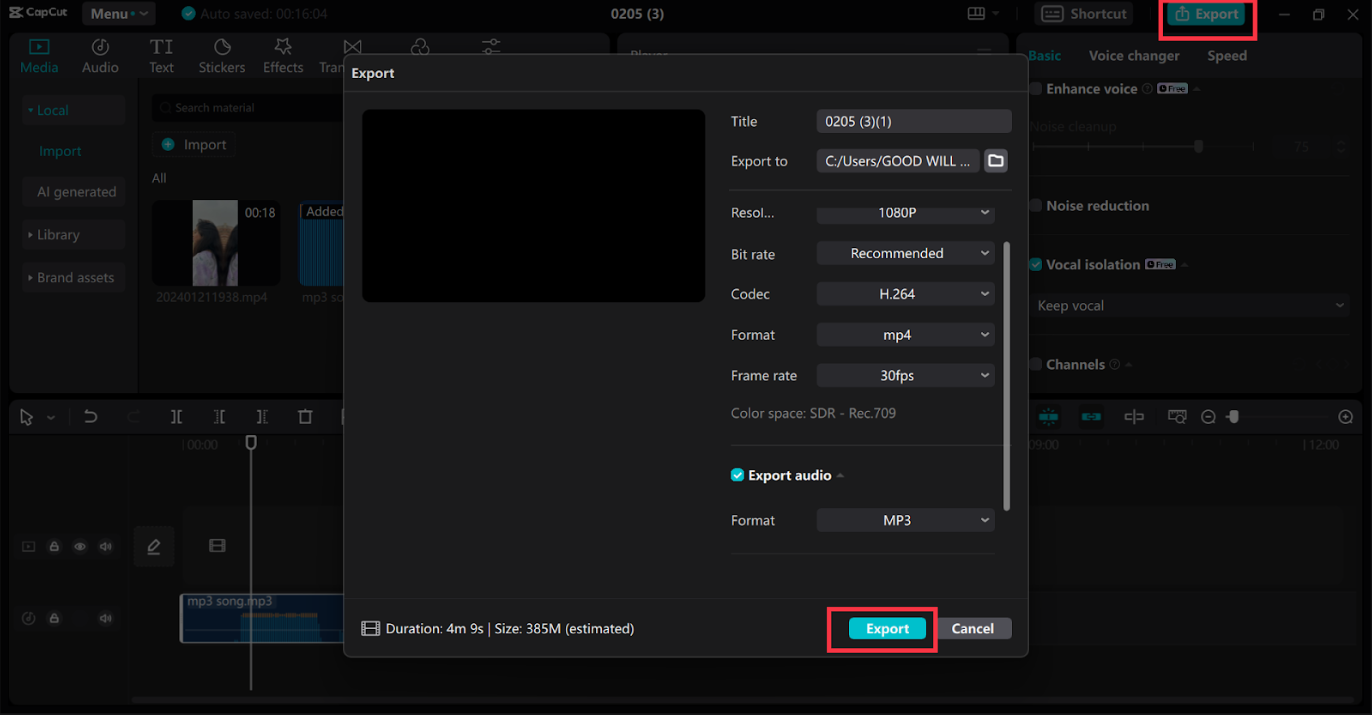Viewport: 1372px width, 716px height.
Task: Click the delete right trim icon
Action: [x=262, y=417]
